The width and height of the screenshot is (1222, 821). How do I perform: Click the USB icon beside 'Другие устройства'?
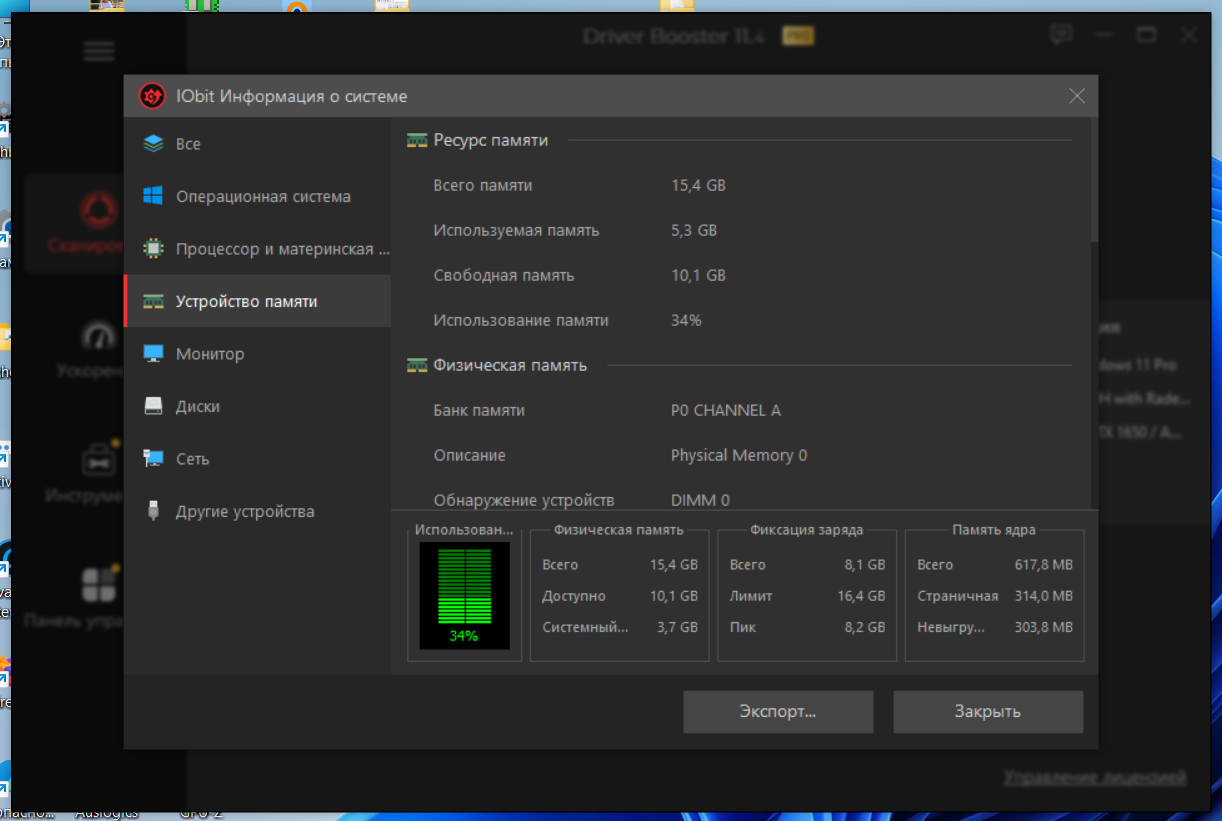tap(153, 511)
